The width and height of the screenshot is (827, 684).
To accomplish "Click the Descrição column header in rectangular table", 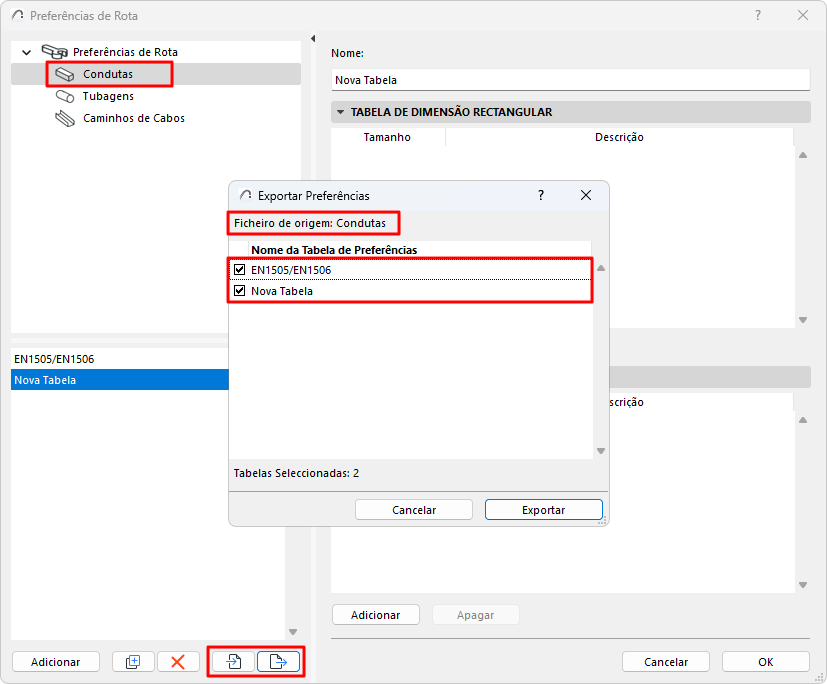I will tap(619, 137).
